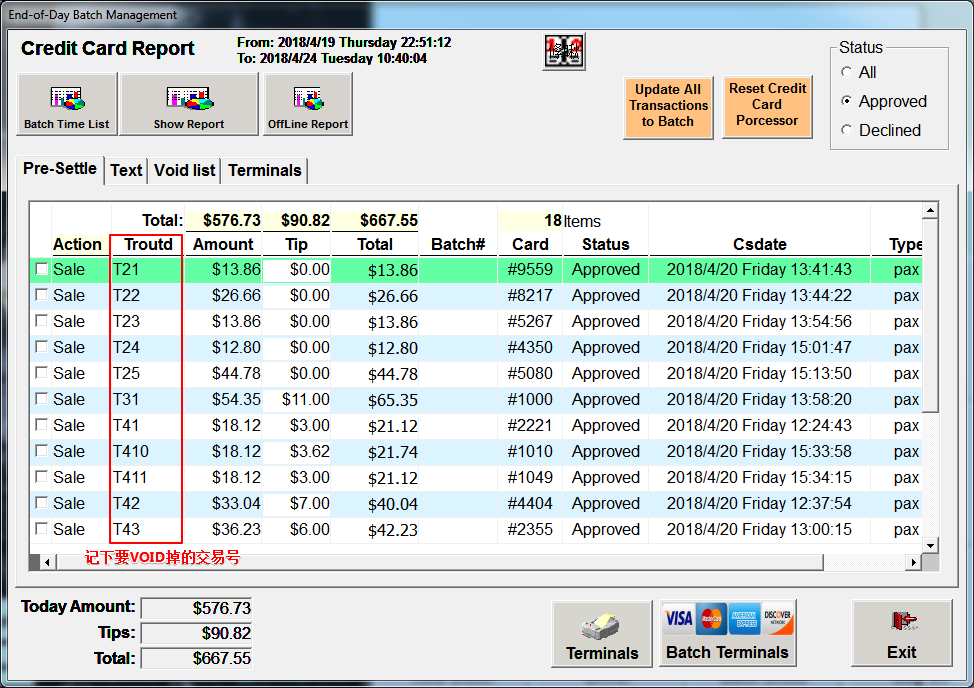Image resolution: width=974 pixels, height=688 pixels.
Task: Click card number #8217
Action: click(530, 295)
